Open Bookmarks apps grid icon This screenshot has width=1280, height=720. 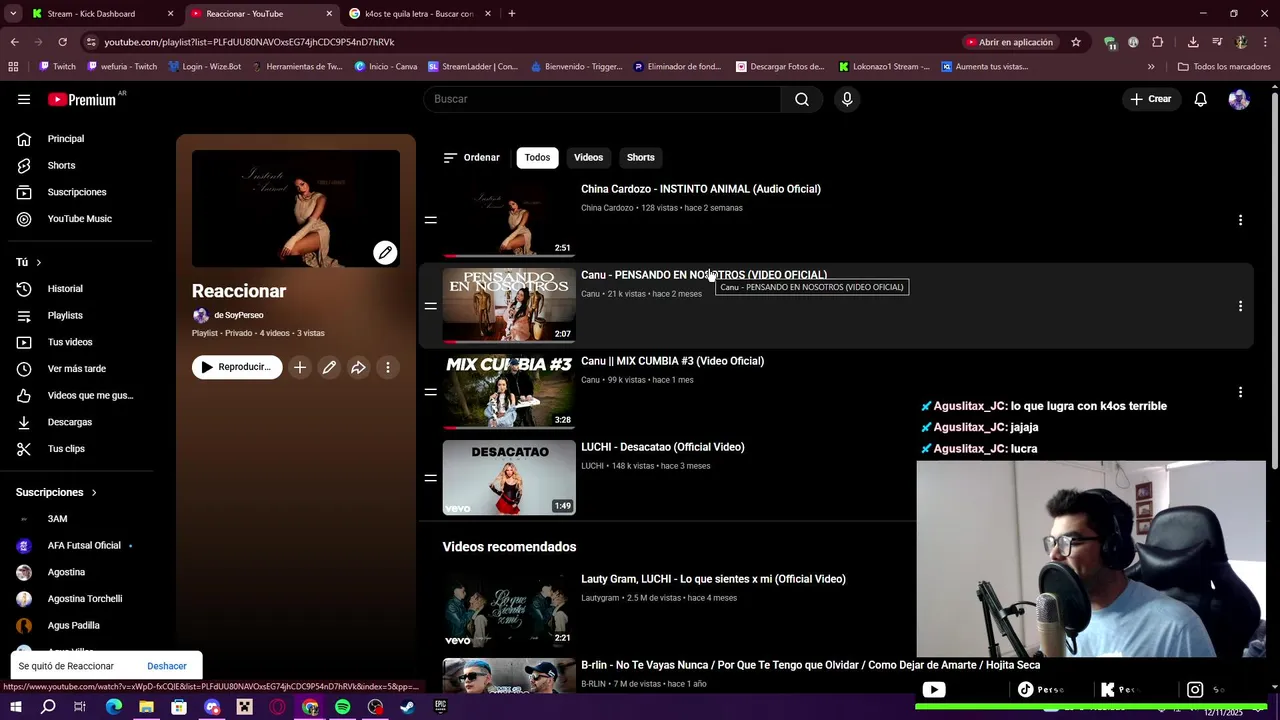point(13,67)
